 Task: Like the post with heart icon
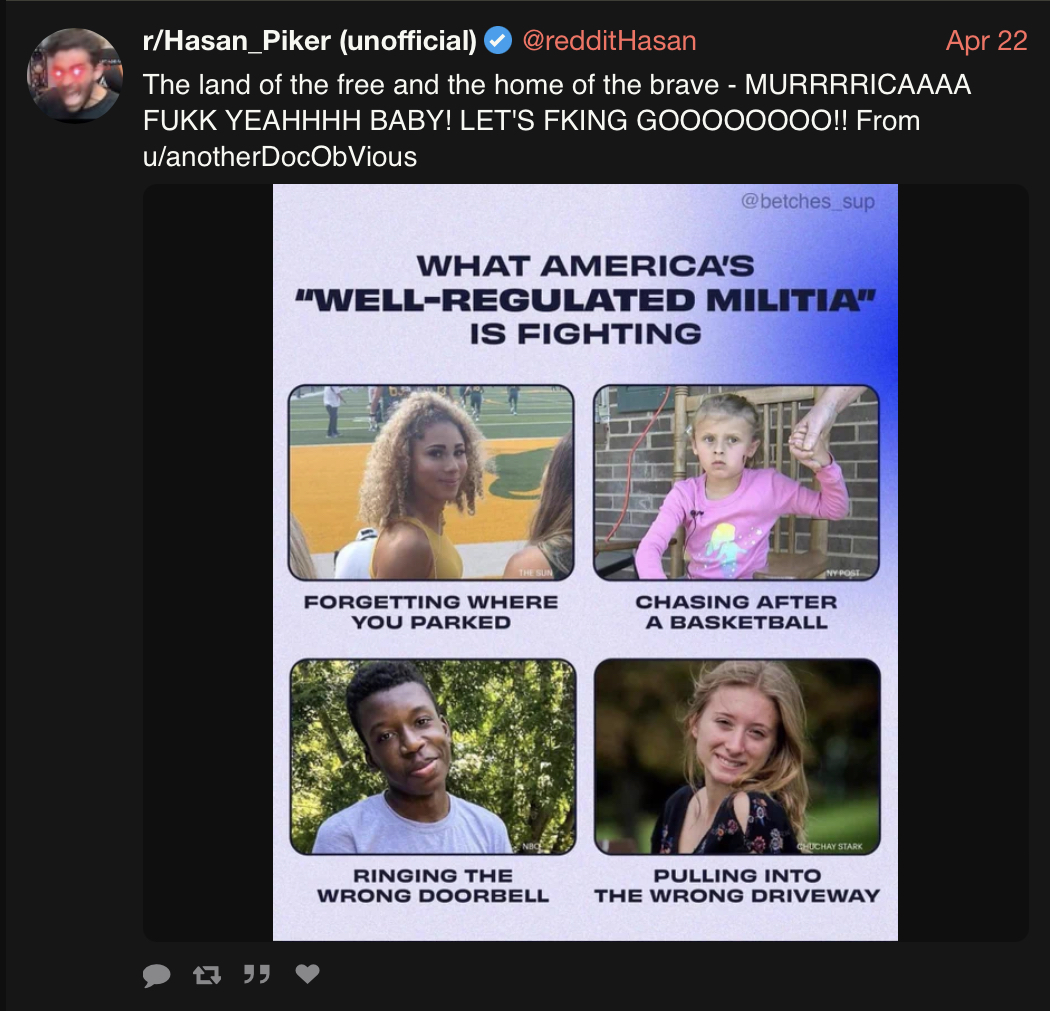click(307, 974)
